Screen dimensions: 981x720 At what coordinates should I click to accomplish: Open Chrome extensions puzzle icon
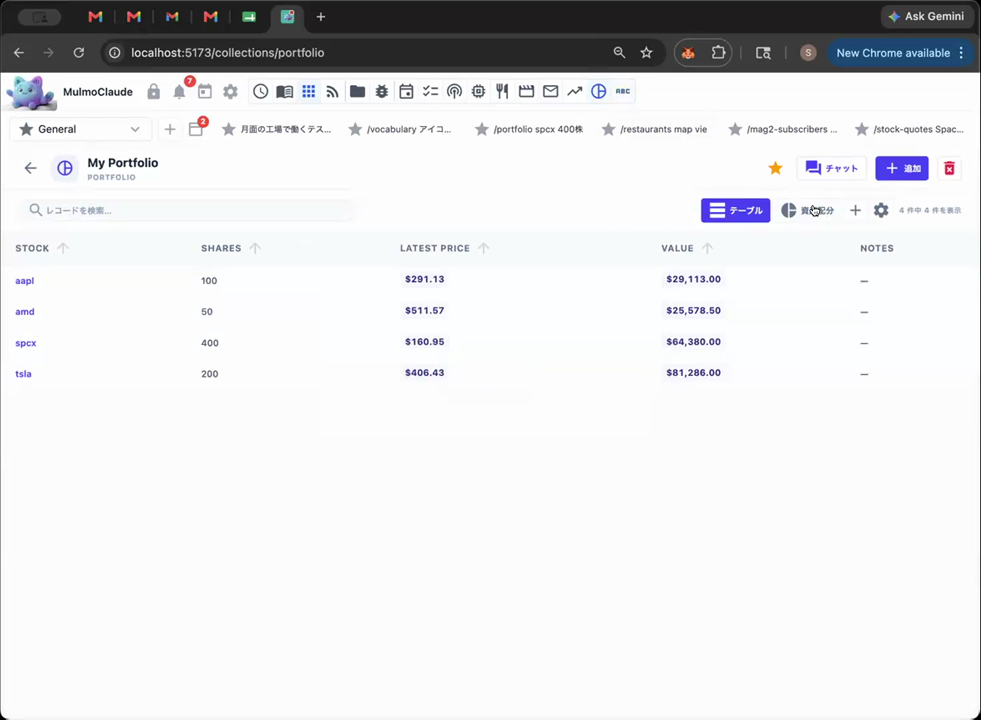pos(718,53)
